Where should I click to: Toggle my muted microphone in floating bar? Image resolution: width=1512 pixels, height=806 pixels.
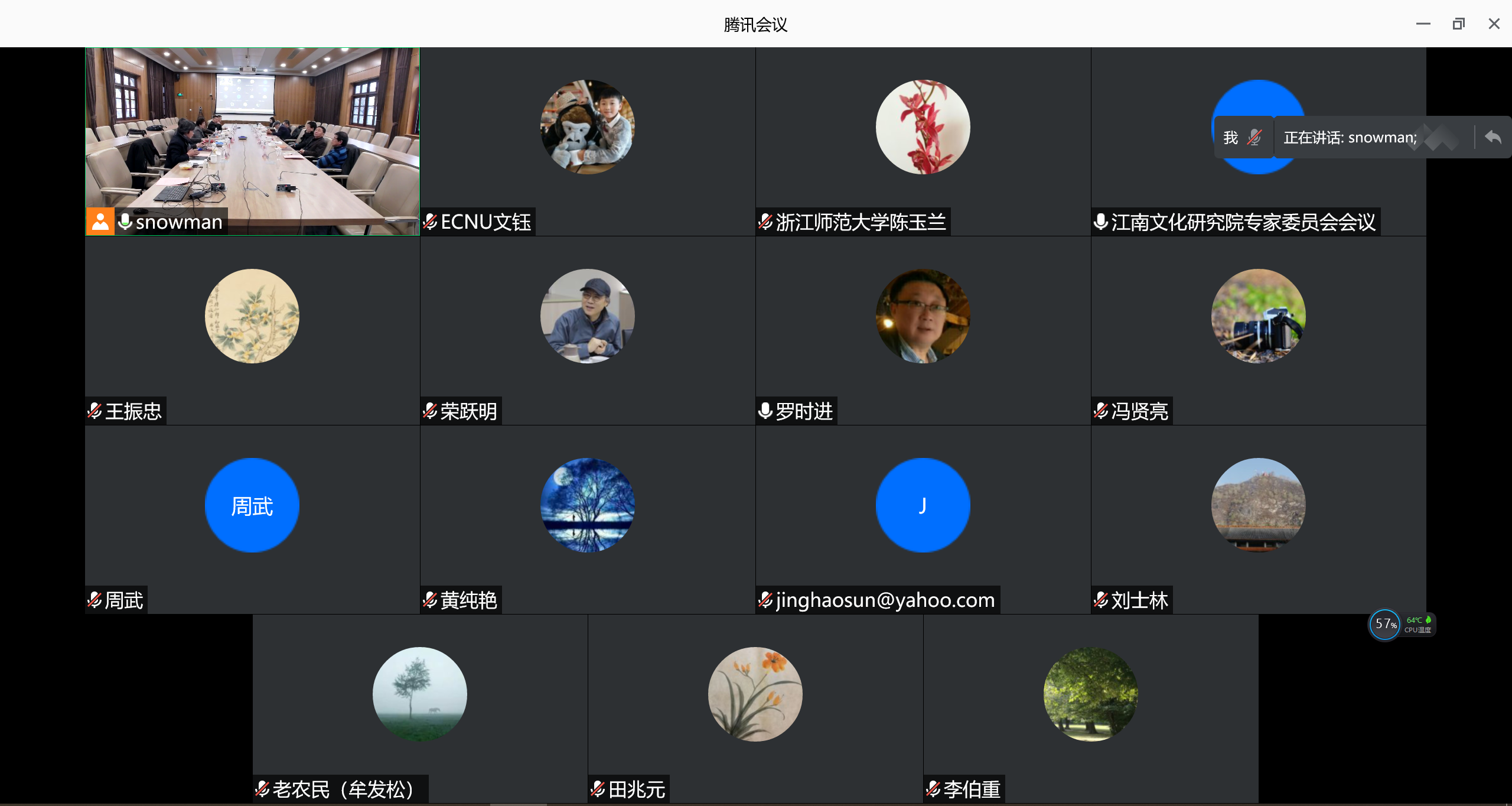click(x=1254, y=138)
